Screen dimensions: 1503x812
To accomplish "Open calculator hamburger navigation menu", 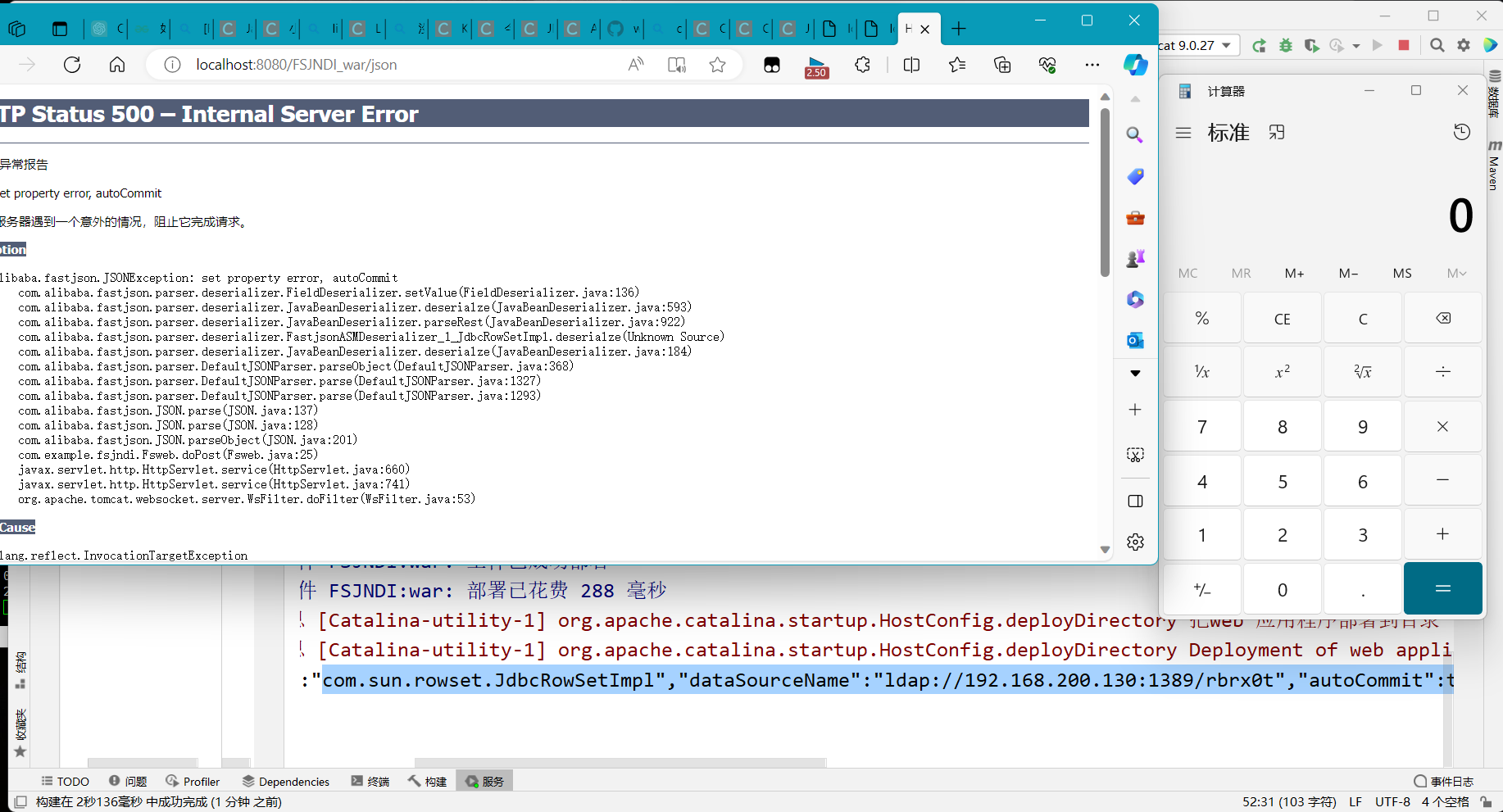I will 1183,133.
